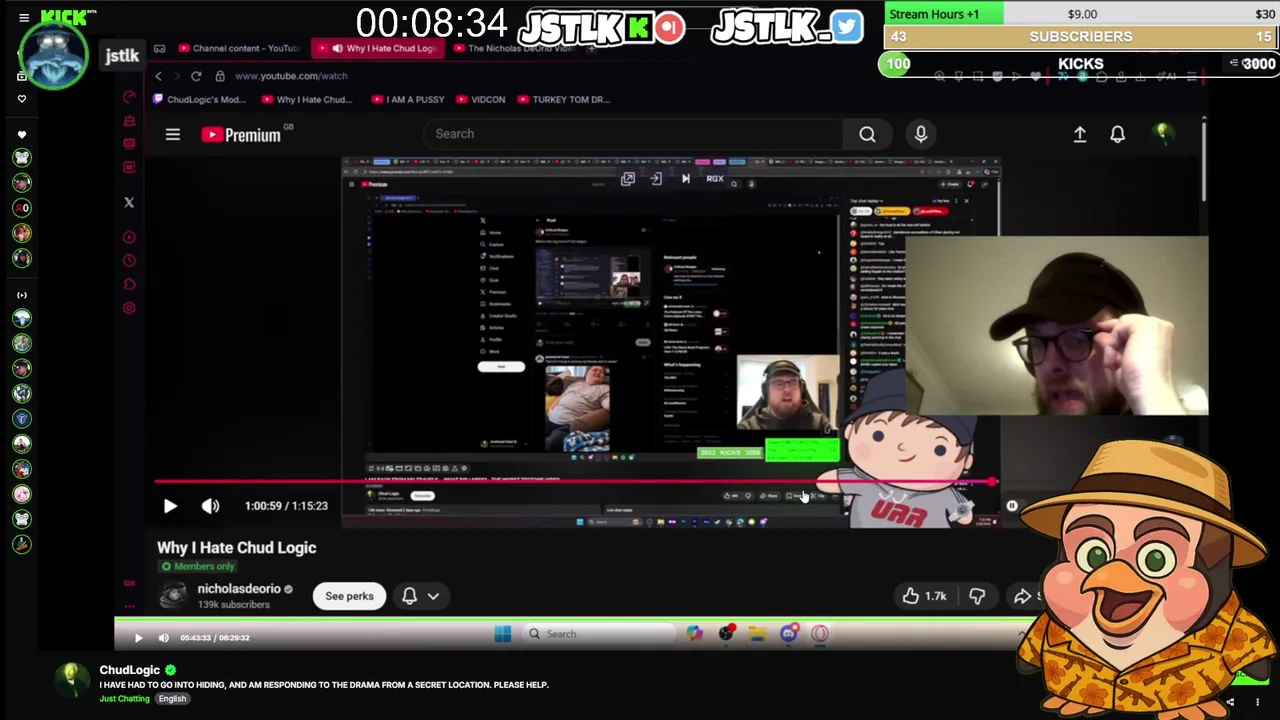The width and height of the screenshot is (1280, 720).
Task: Open the TURKEY TOM DR bookmark
Action: click(562, 99)
